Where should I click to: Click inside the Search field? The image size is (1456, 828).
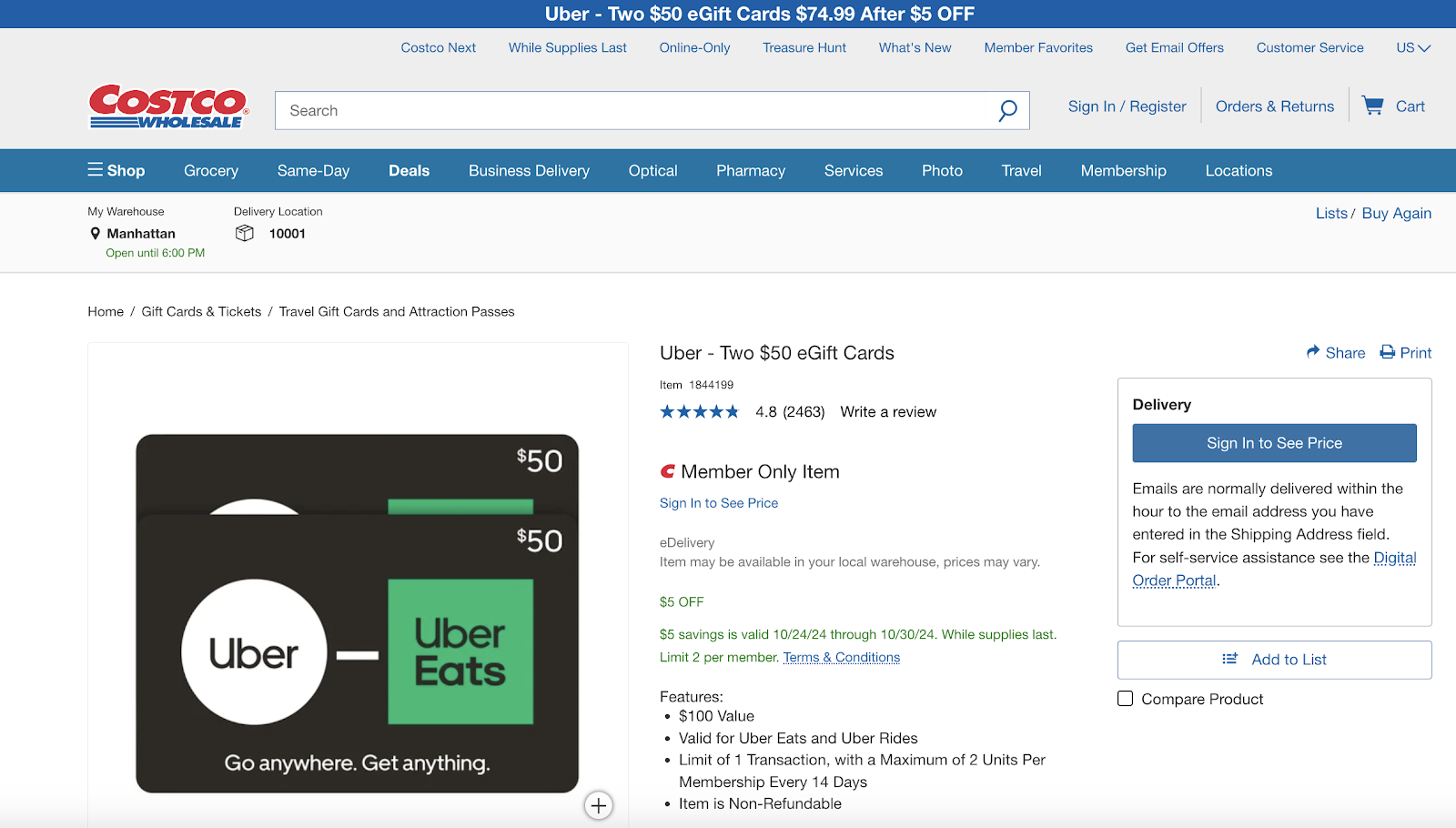coord(637,111)
